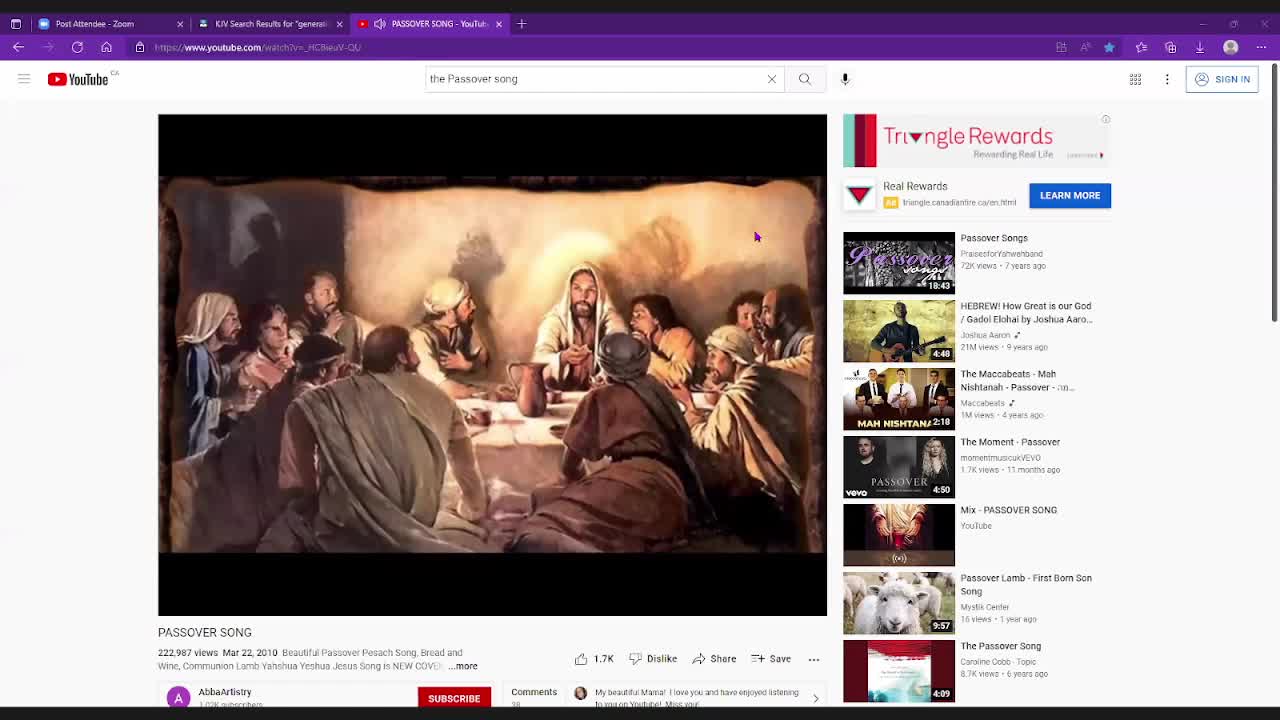Image resolution: width=1280 pixels, height=720 pixels.
Task: Subscribe to AbbaArtistry channel
Action: (454, 698)
